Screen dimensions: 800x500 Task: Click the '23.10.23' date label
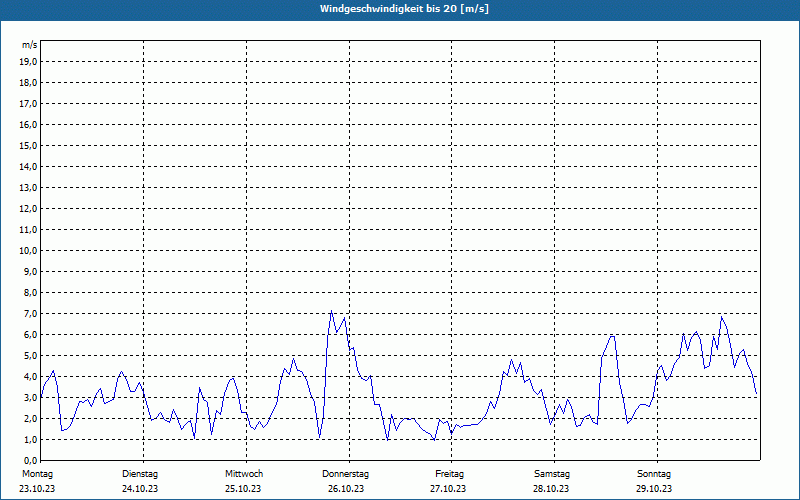point(37,489)
